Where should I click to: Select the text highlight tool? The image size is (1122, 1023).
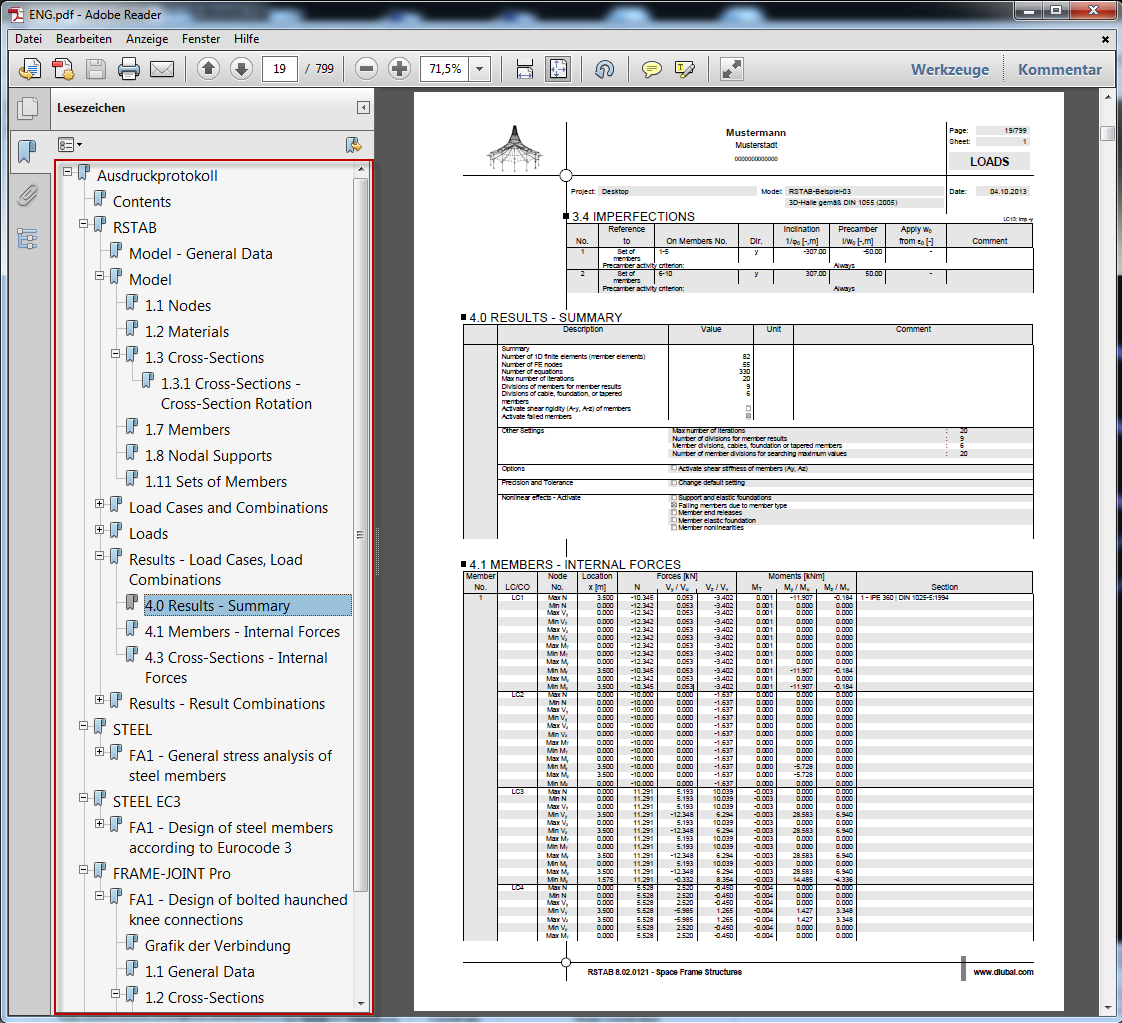(x=685, y=69)
